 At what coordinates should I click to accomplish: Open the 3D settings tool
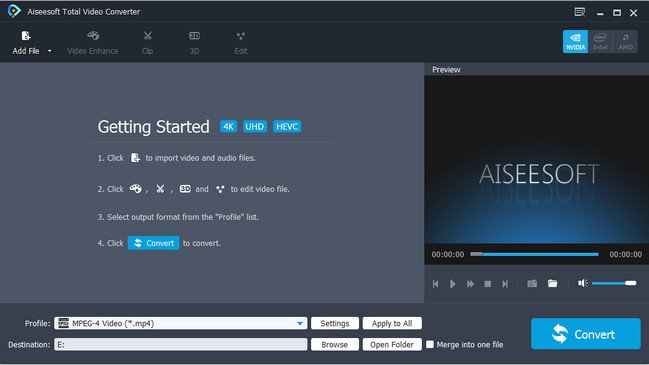194,43
